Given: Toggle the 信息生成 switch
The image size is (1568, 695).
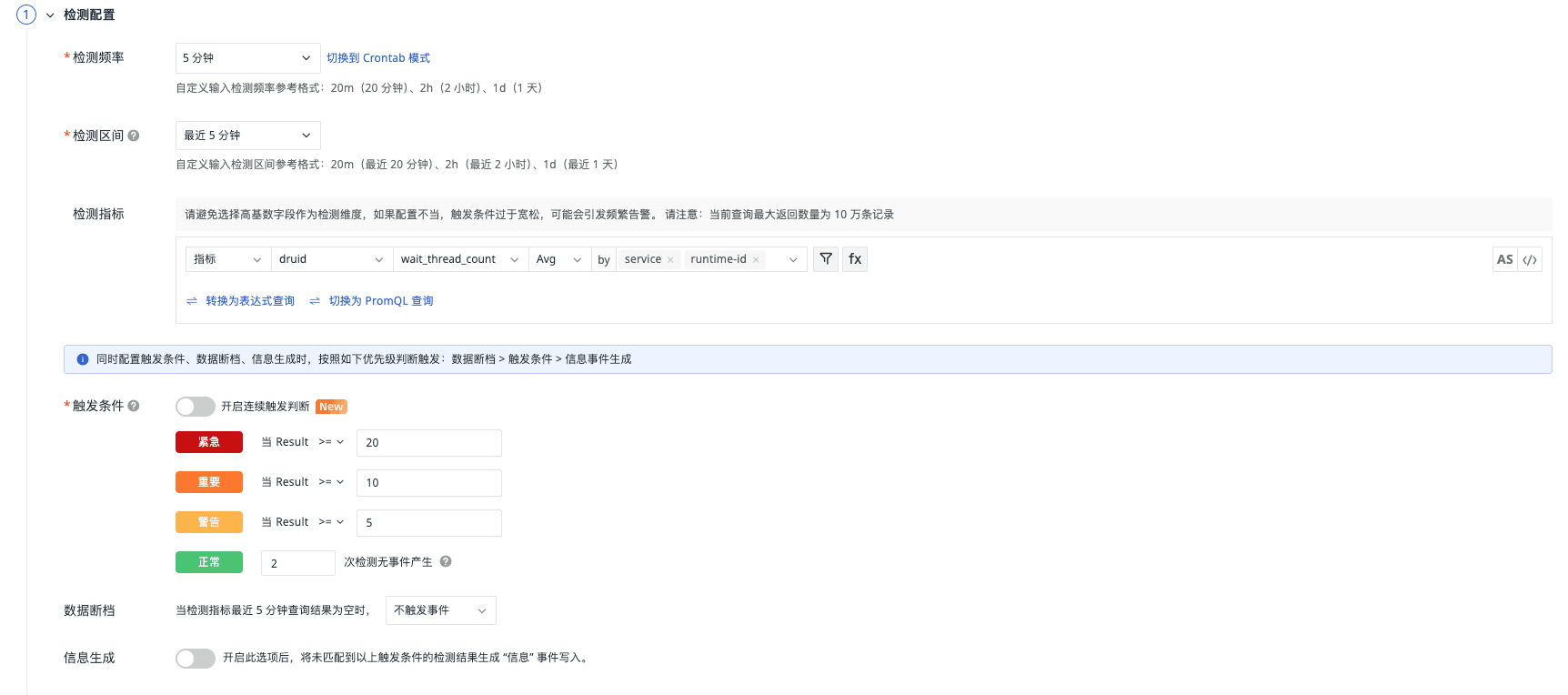Looking at the screenshot, I should coord(195,658).
